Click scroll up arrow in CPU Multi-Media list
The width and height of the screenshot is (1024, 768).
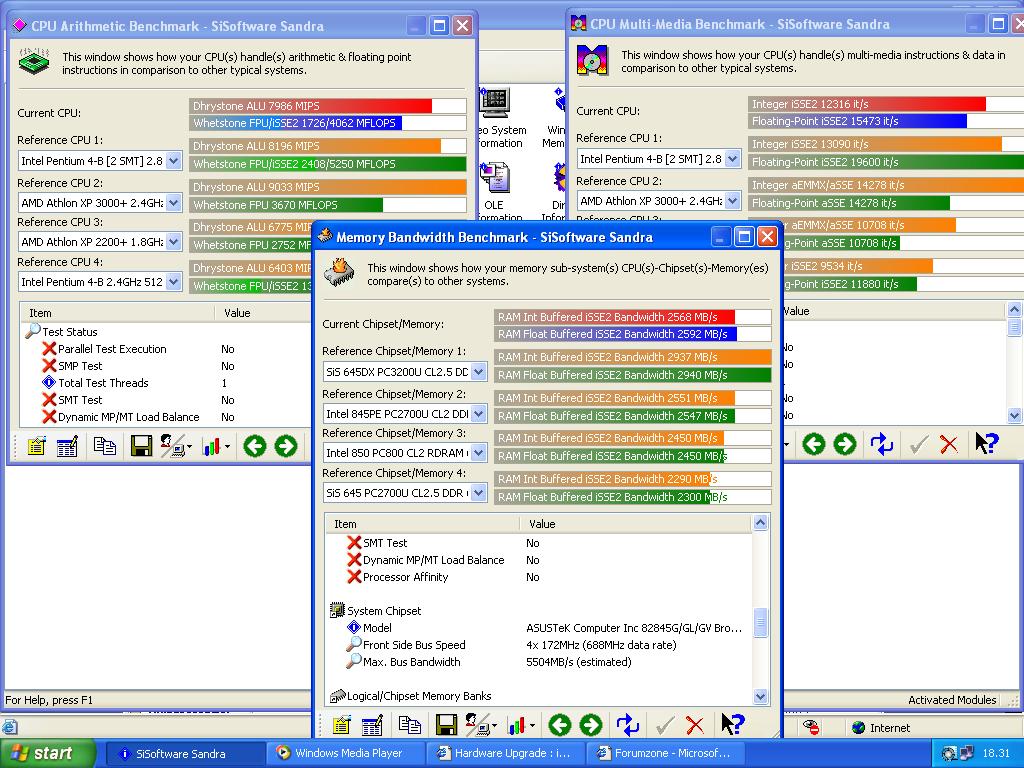(1014, 309)
